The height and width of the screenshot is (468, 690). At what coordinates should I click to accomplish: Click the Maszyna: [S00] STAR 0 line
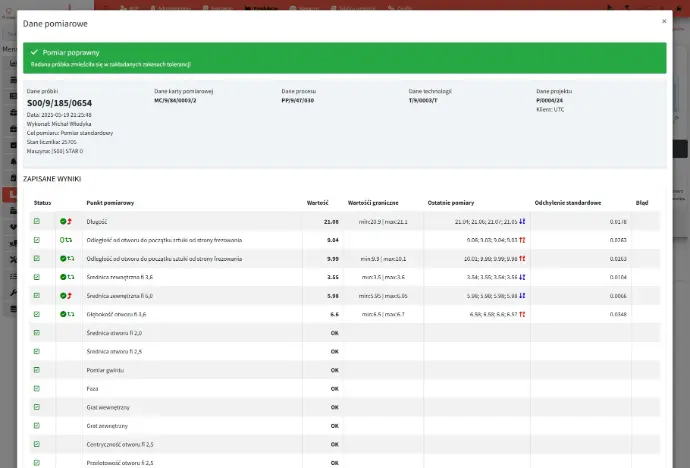(x=55, y=151)
